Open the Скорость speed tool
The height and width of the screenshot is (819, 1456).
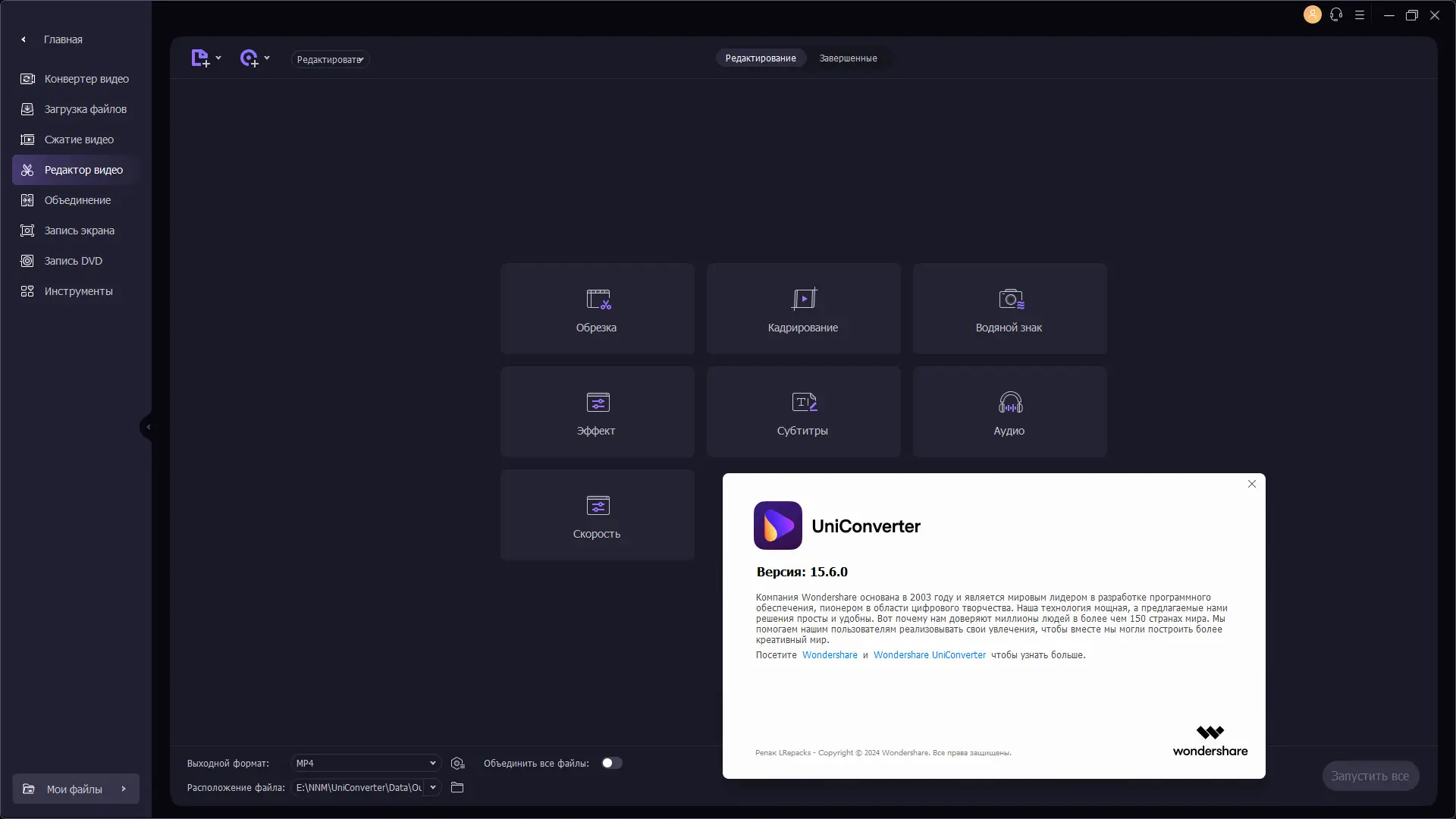coord(597,515)
